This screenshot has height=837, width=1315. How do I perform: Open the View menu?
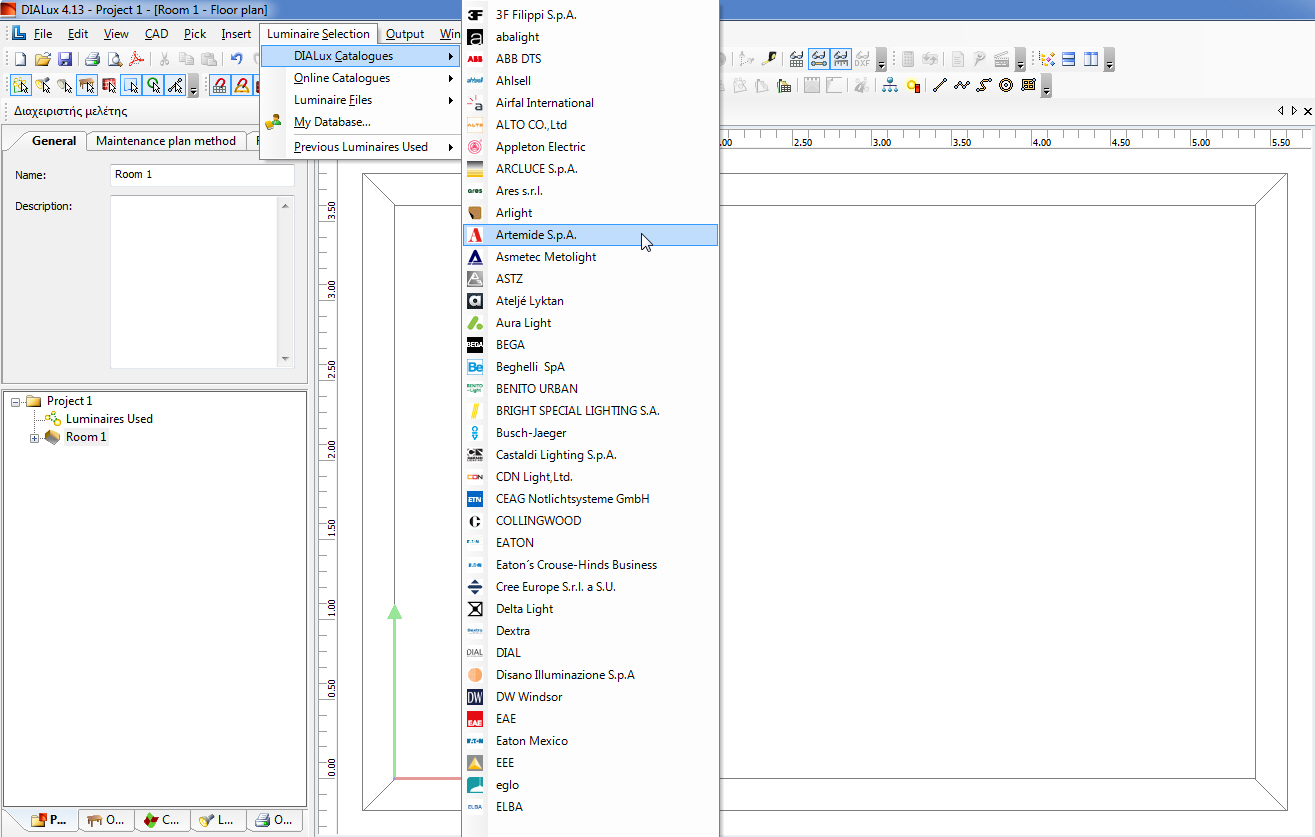[x=116, y=34]
